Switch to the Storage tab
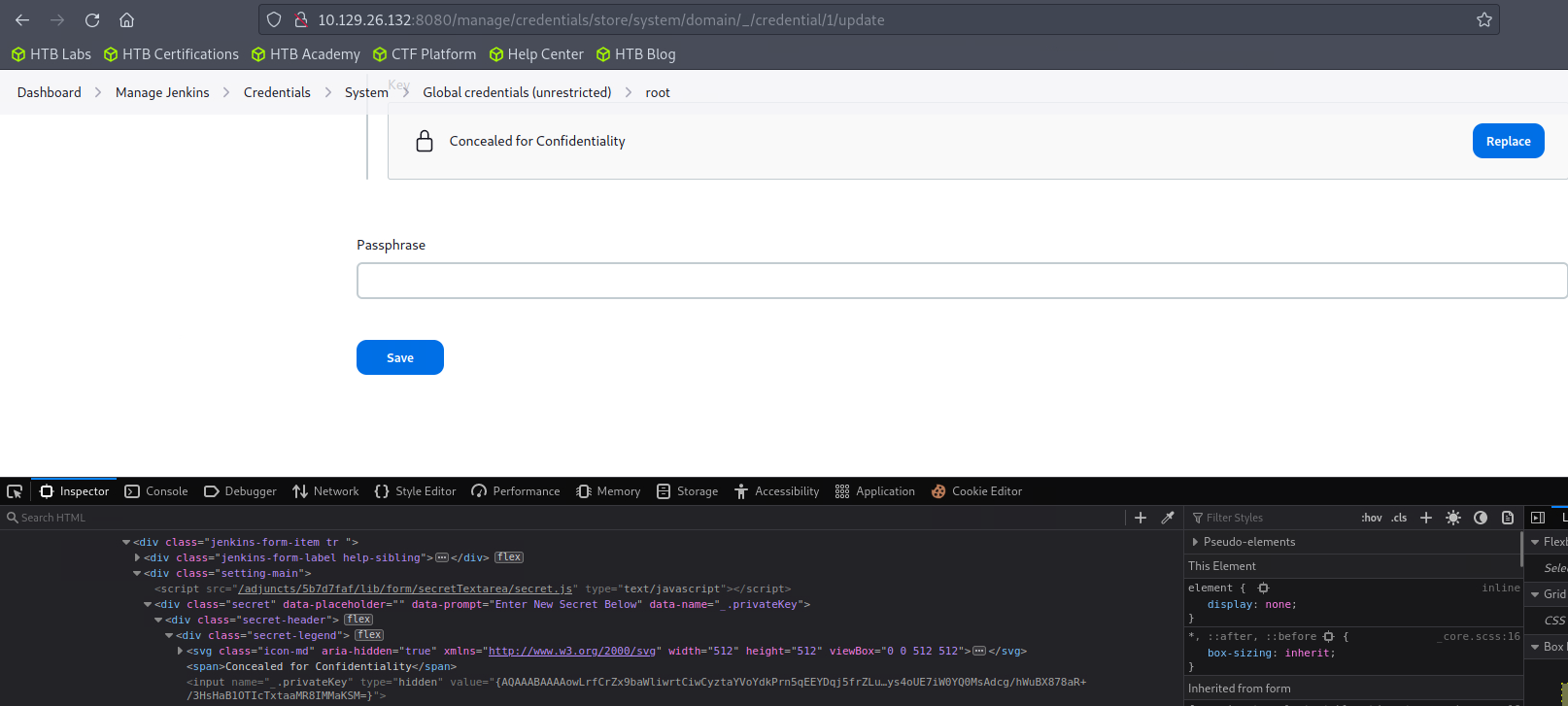 coord(687,491)
